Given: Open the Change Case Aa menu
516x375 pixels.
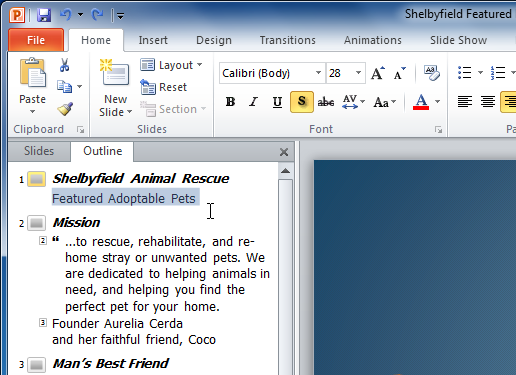Looking at the screenshot, I should pos(385,102).
